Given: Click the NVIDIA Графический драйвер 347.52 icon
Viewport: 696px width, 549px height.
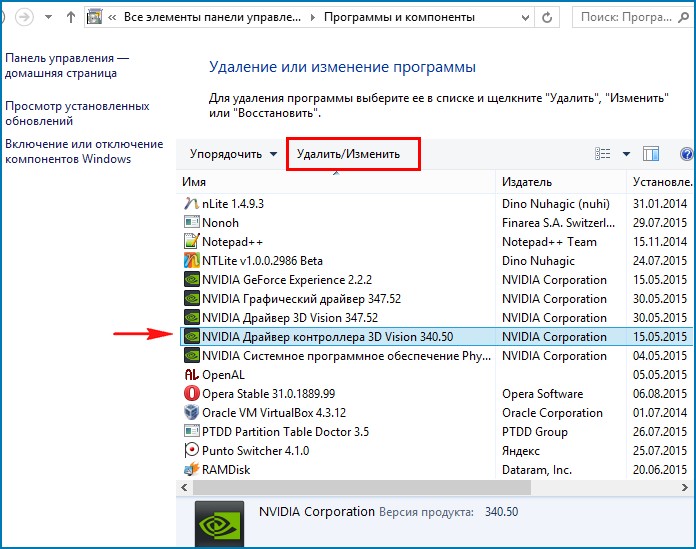Looking at the screenshot, I should point(191,299).
